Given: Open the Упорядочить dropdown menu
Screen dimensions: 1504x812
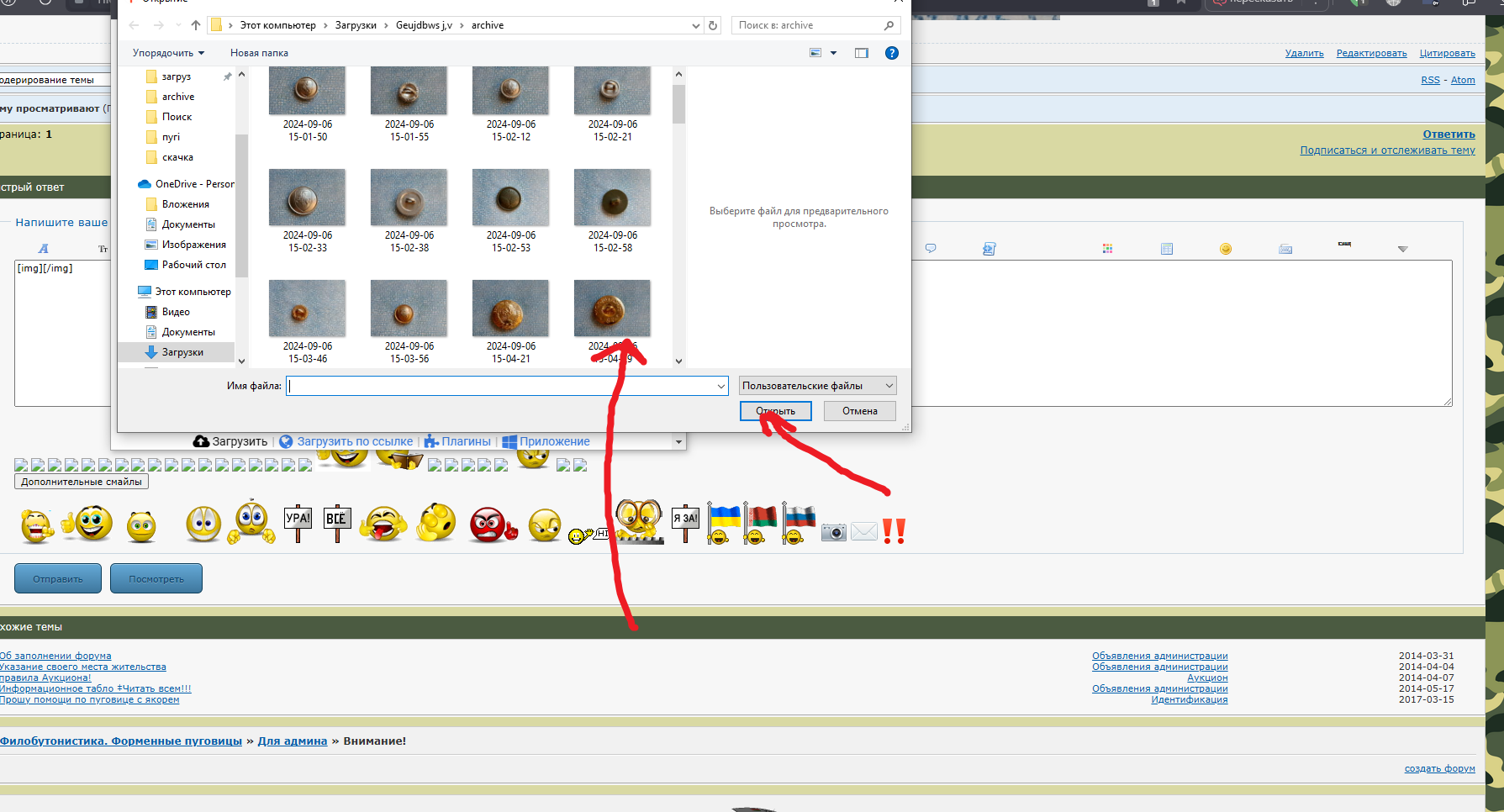Looking at the screenshot, I should 168,53.
